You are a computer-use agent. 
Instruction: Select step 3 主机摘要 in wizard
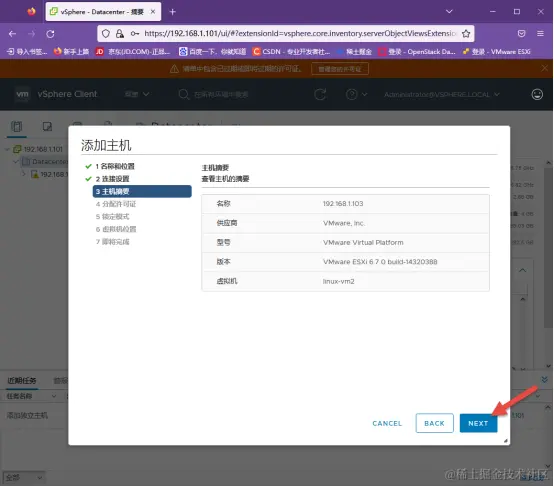(x=142, y=191)
